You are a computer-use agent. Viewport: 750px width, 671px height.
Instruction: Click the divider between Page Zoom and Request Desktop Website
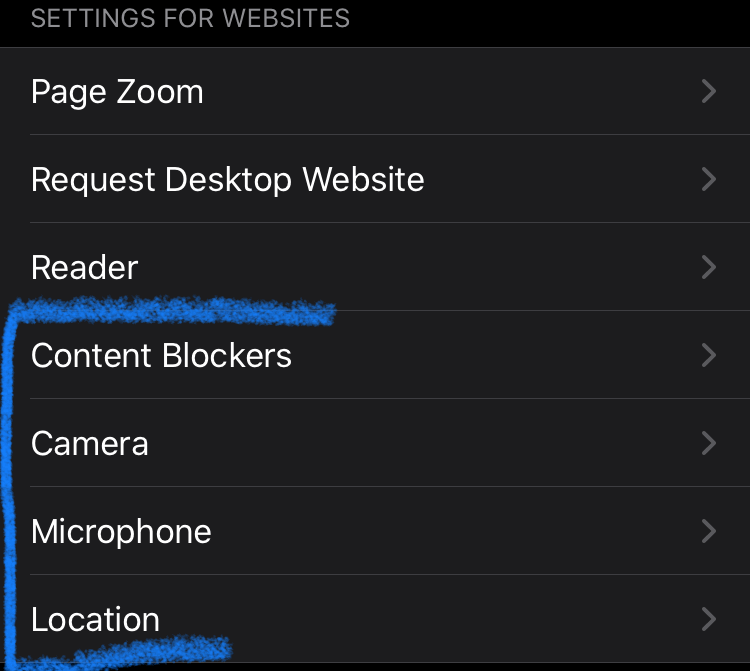click(x=390, y=135)
